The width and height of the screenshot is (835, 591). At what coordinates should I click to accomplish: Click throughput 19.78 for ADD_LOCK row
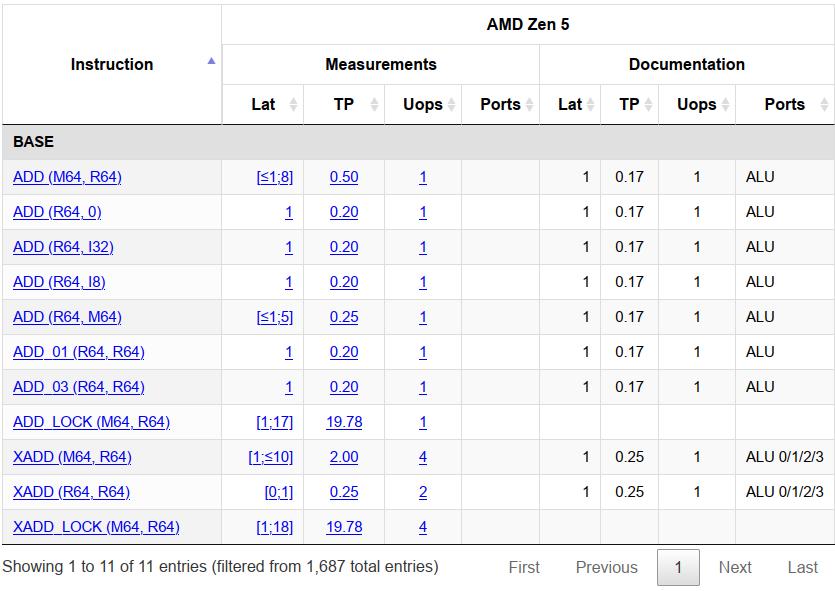(x=344, y=422)
